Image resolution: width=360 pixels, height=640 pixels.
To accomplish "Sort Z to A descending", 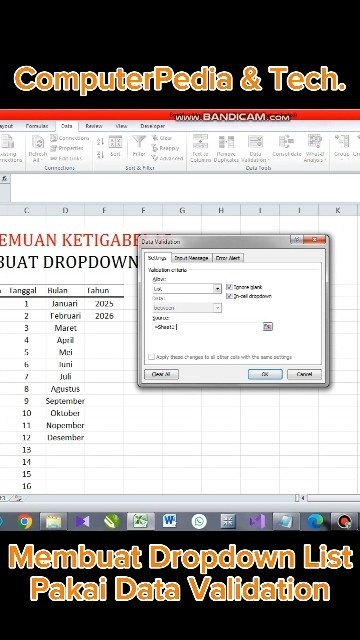I will (x=100, y=155).
